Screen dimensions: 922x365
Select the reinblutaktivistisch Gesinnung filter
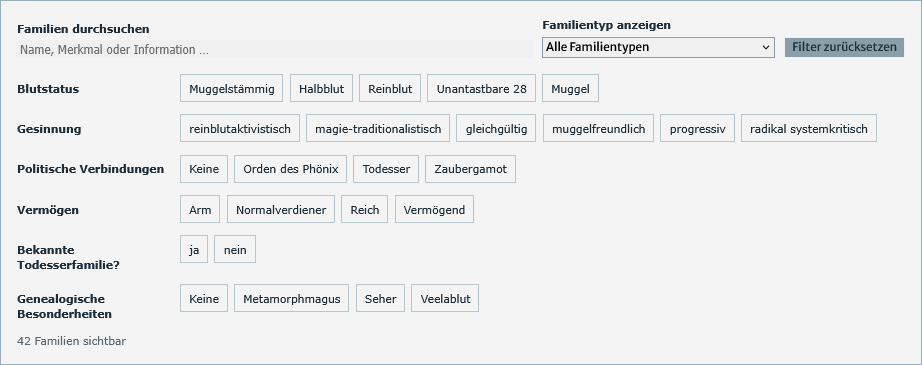tap(240, 129)
